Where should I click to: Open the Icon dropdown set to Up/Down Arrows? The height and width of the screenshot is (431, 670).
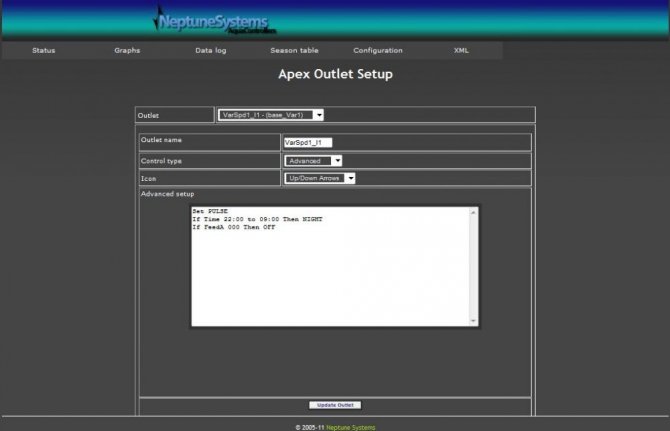point(320,178)
